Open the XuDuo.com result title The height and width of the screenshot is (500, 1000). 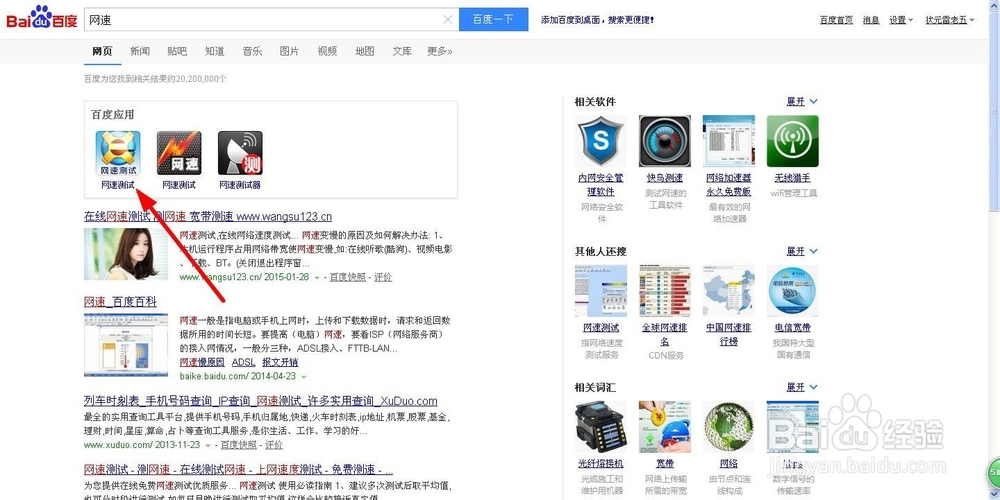click(x=261, y=401)
